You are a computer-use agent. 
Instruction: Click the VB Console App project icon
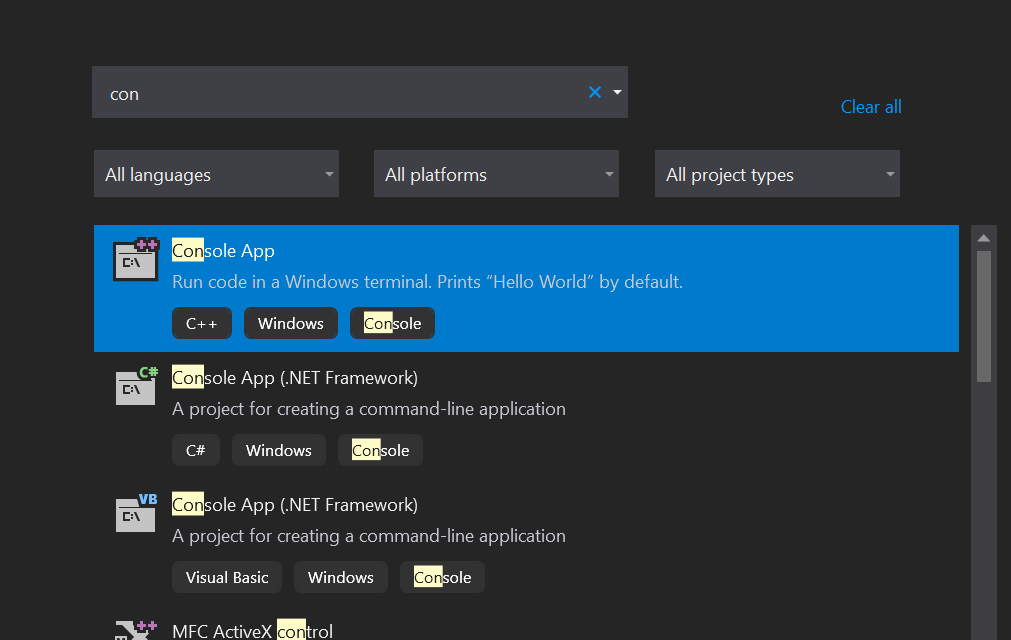tap(135, 513)
